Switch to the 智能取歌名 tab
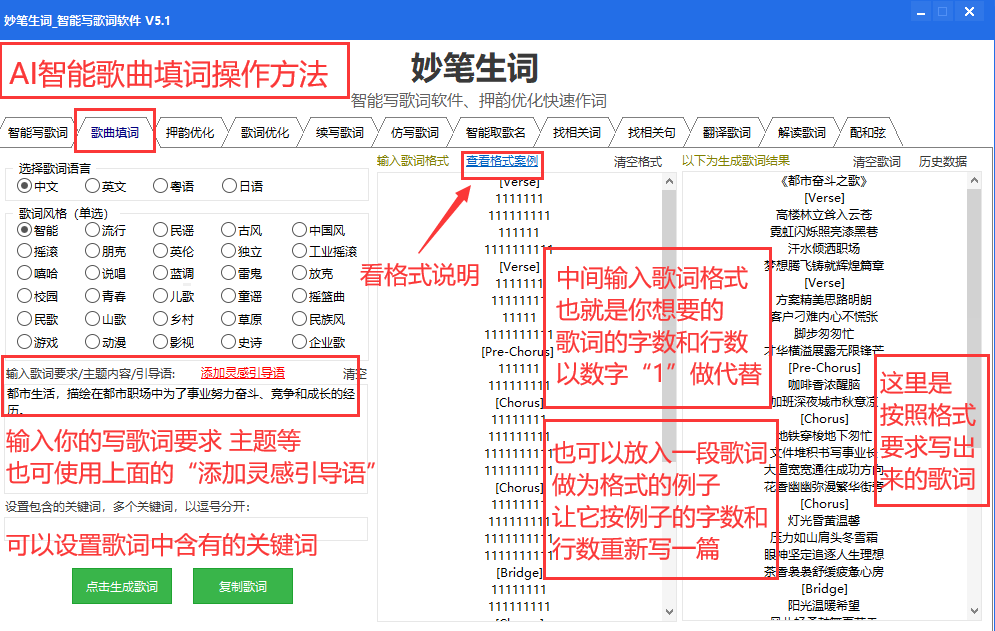This screenshot has height=631, width=995. coord(496,133)
